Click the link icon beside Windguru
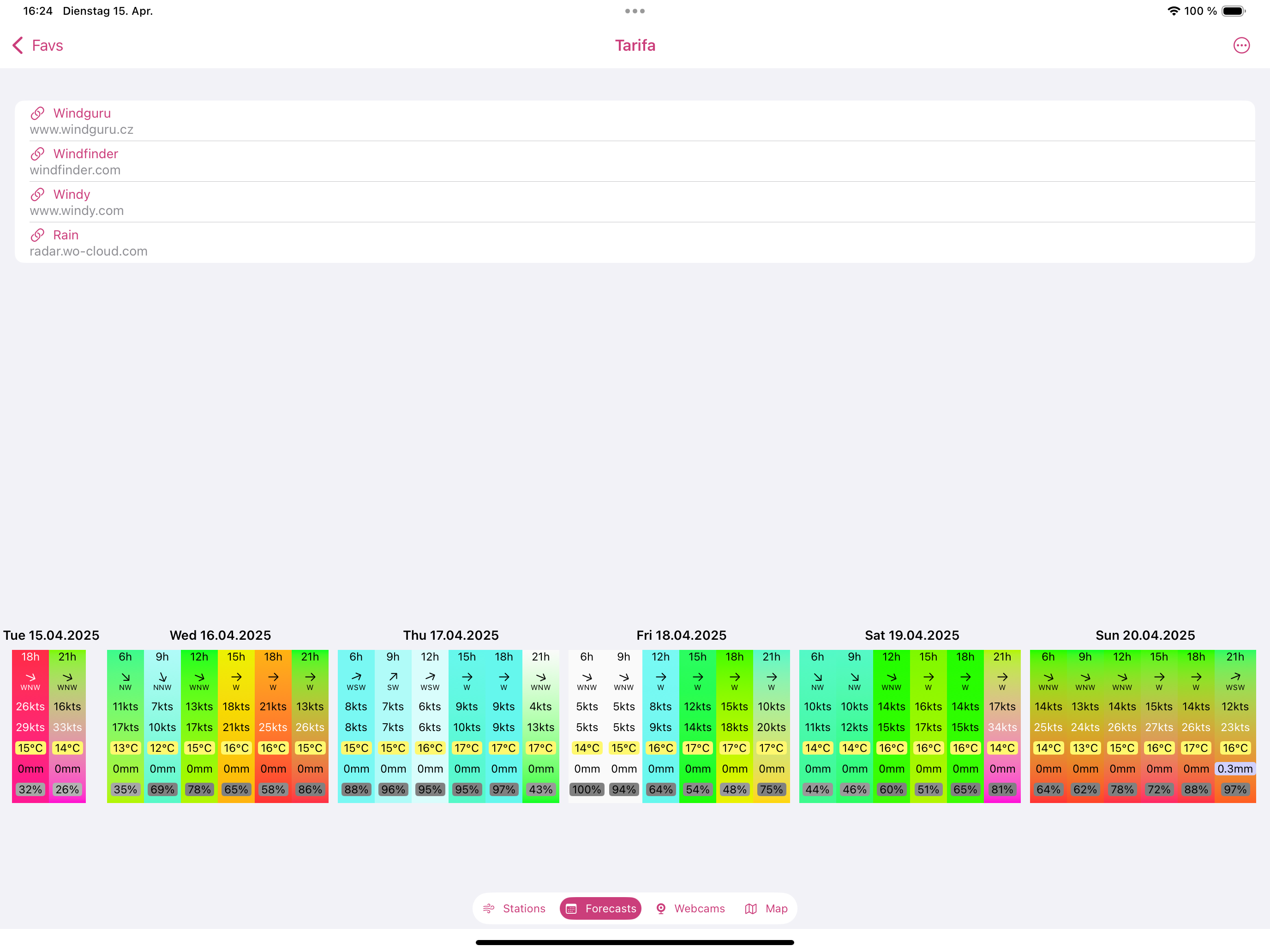1270x952 pixels. click(38, 113)
